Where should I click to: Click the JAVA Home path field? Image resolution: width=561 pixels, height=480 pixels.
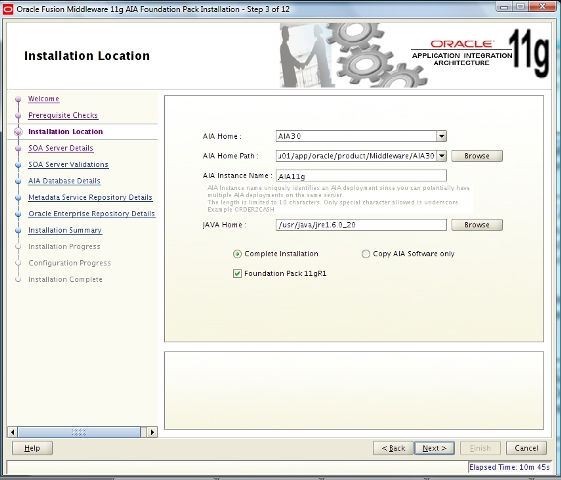(x=361, y=225)
